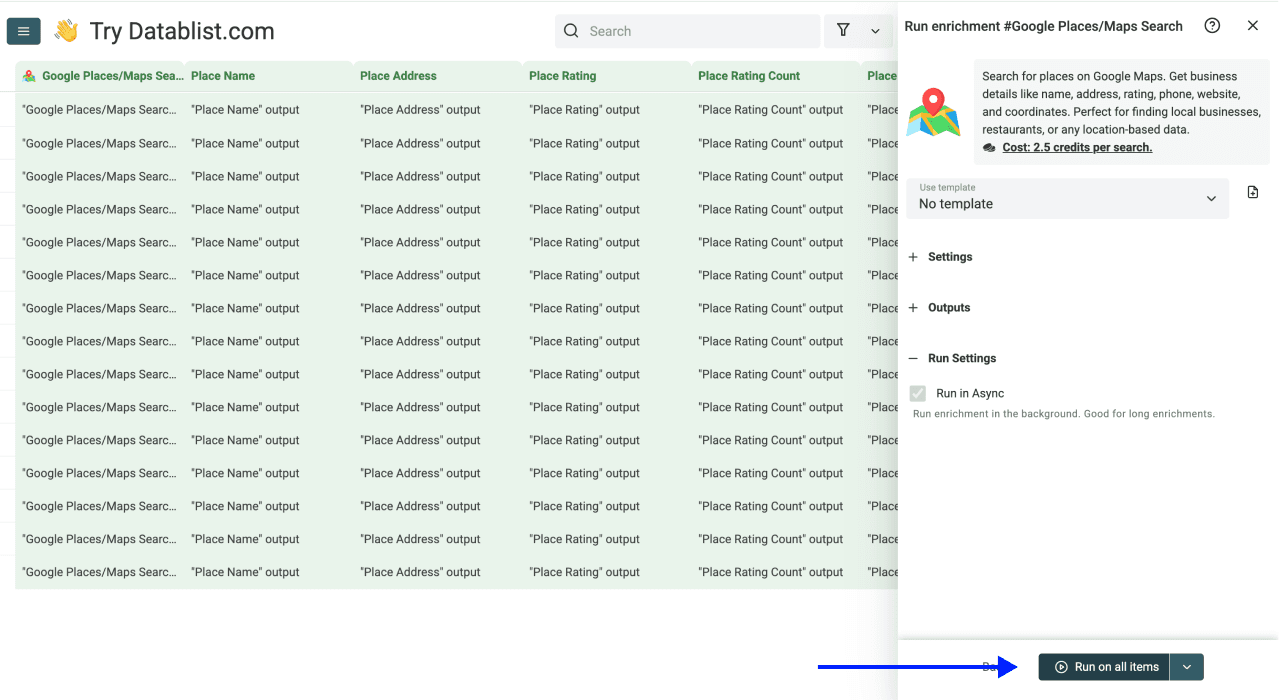Click the Google Maps pin icon in enrichment panel

point(933,112)
